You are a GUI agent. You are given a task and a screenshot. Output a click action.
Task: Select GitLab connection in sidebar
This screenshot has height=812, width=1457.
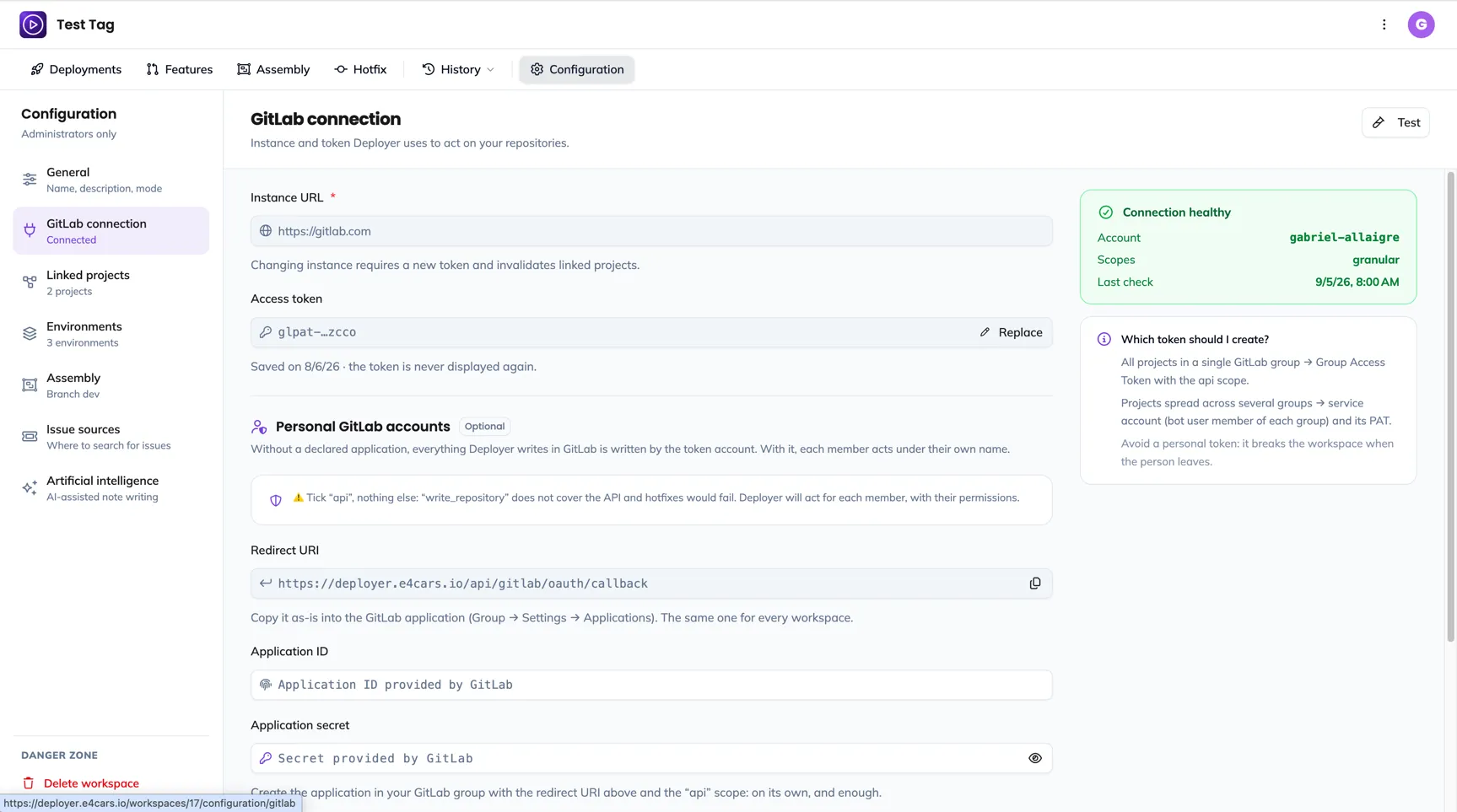111,231
